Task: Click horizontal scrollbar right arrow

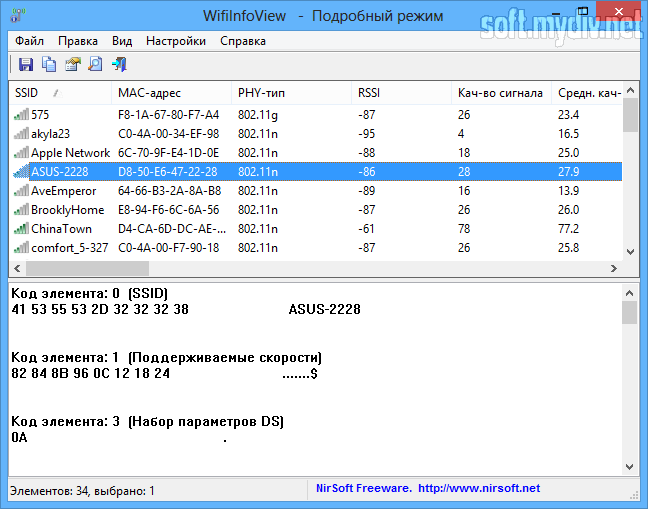Action: [614, 269]
